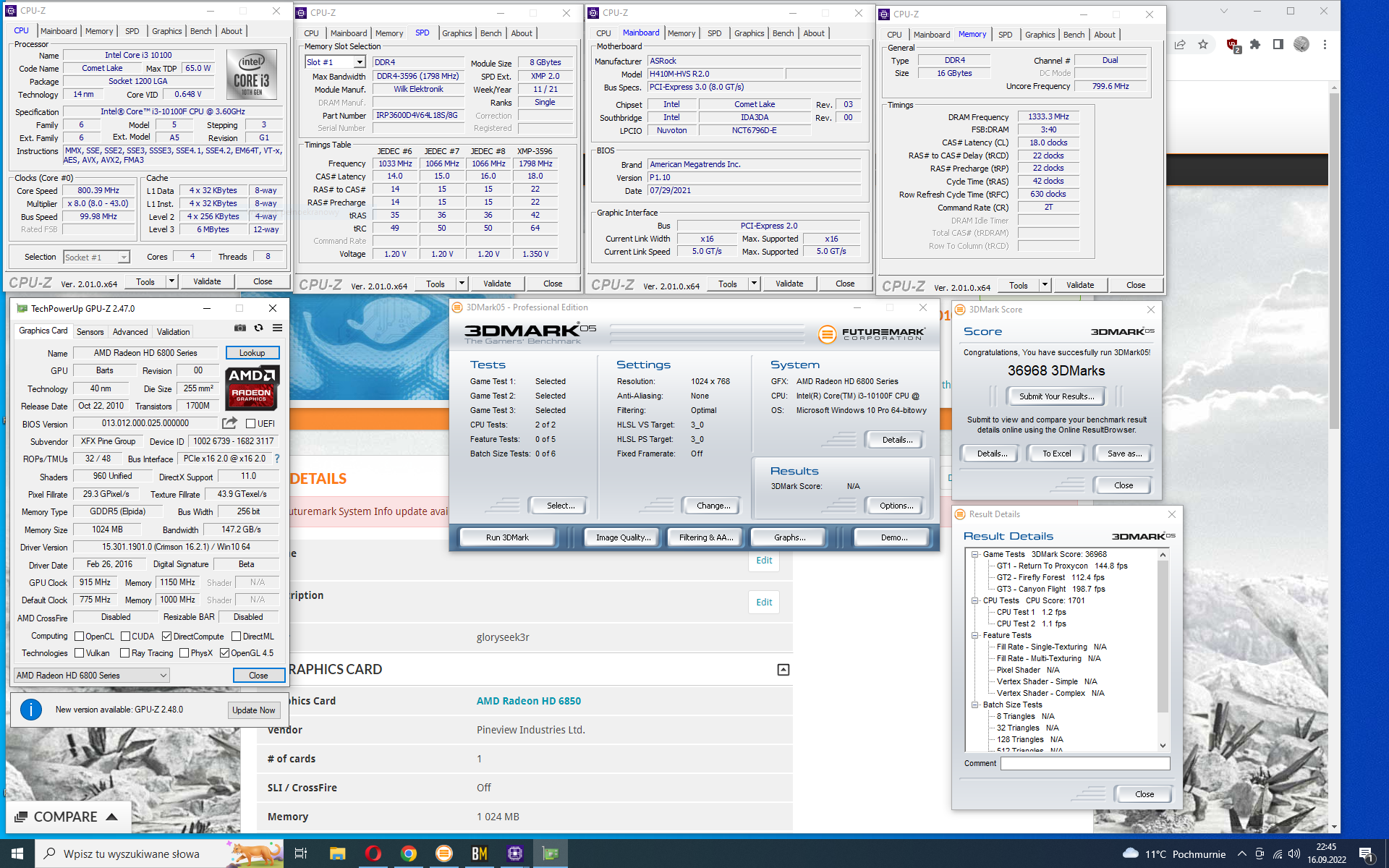This screenshot has width=1389, height=868.
Task: Click the Result Details tree scrollbar
Action: [x=1163, y=637]
